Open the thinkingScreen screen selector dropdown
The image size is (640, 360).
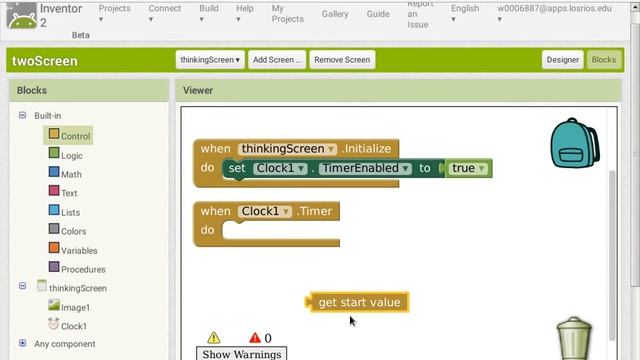(210, 60)
